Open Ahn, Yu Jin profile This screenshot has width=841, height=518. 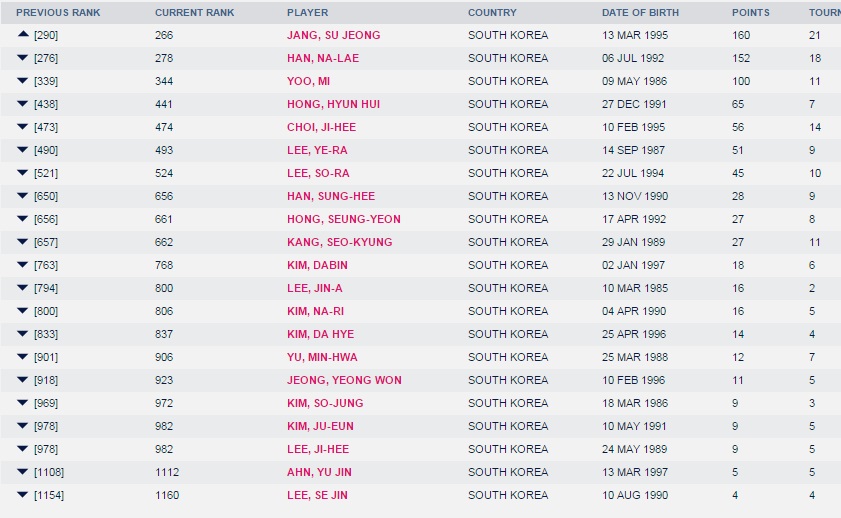pos(319,472)
